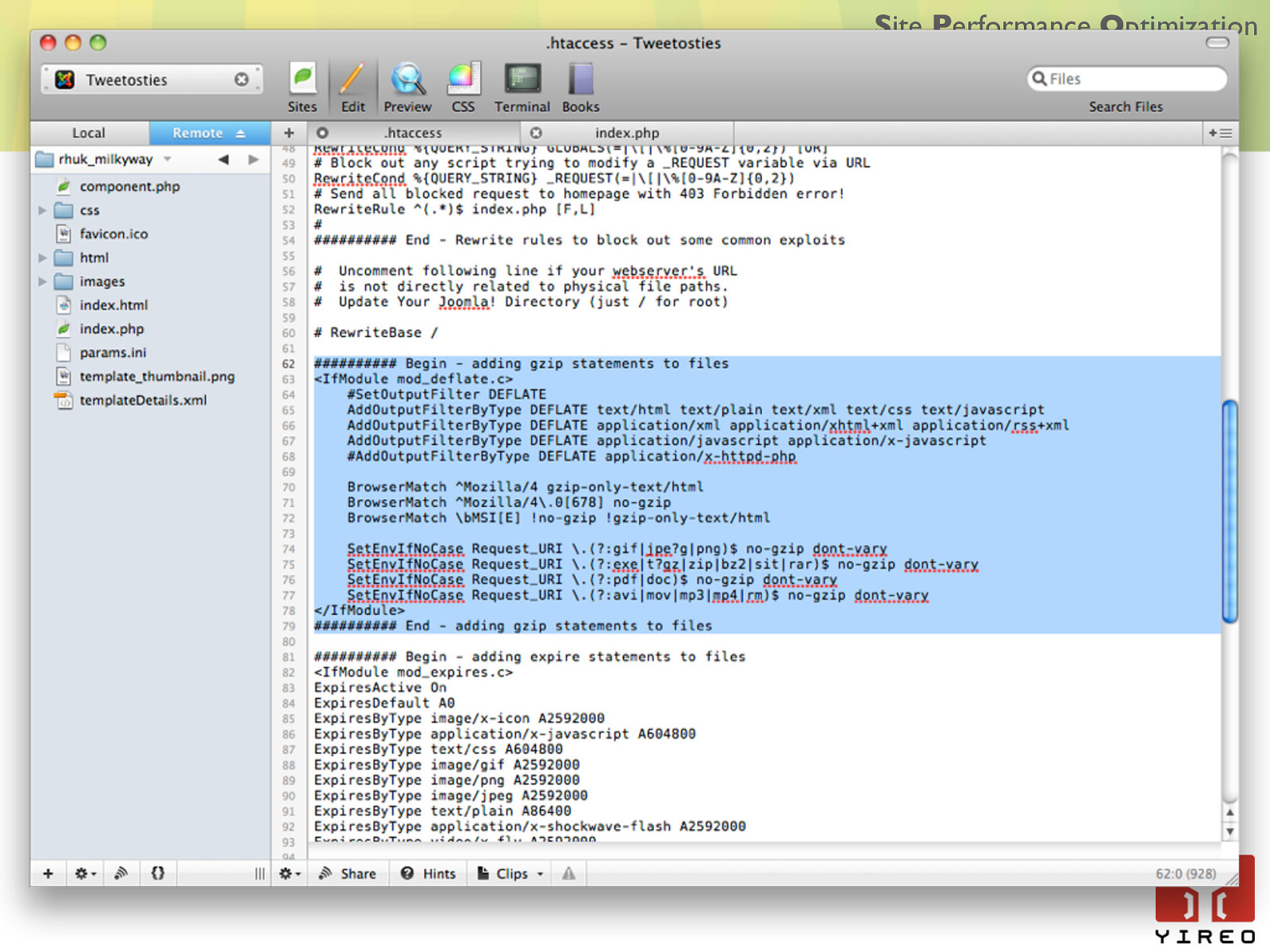Select templateDetails.xml in file list
Viewport: 1270px width, 952px height.
tap(143, 401)
